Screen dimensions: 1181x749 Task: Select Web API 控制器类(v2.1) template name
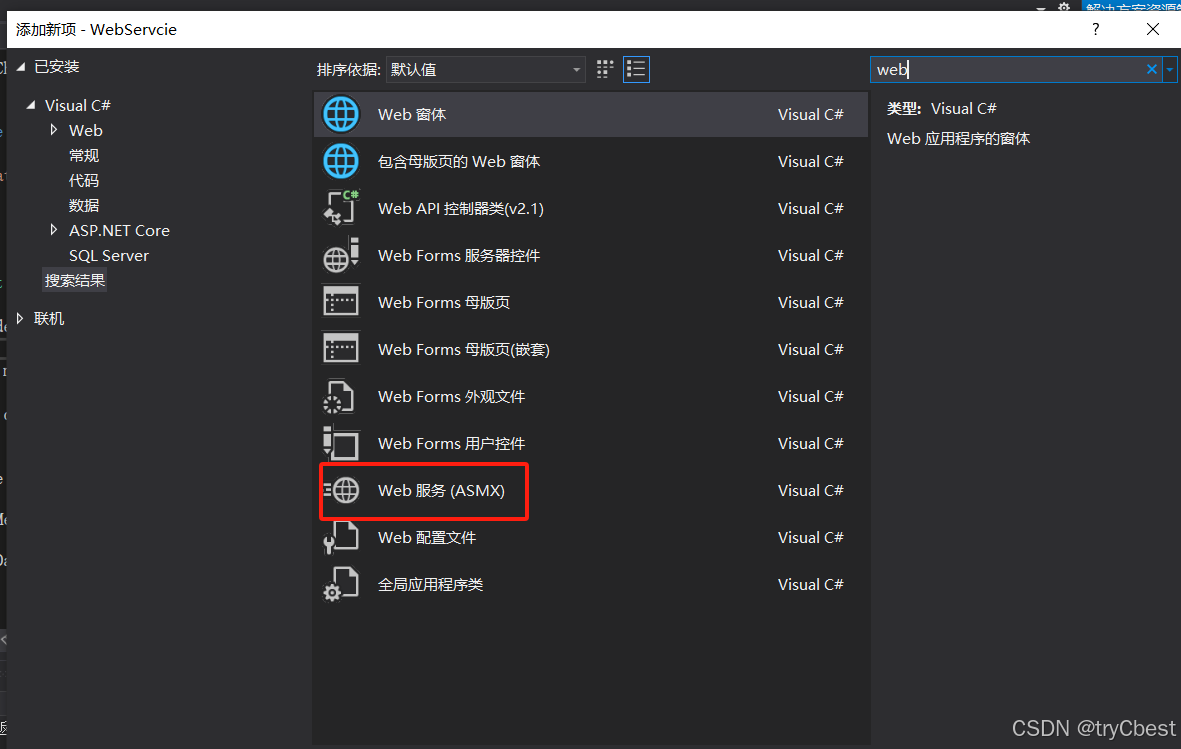click(x=461, y=208)
